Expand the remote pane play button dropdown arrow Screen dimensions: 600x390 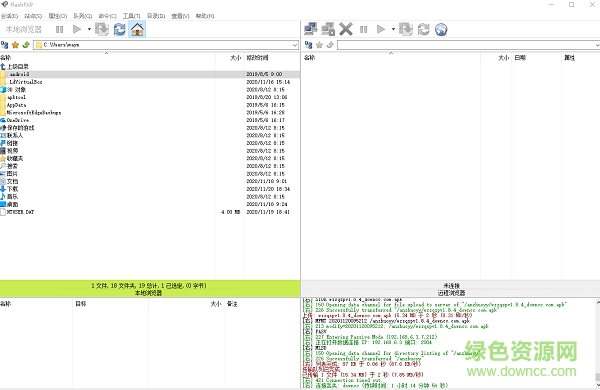393,29
